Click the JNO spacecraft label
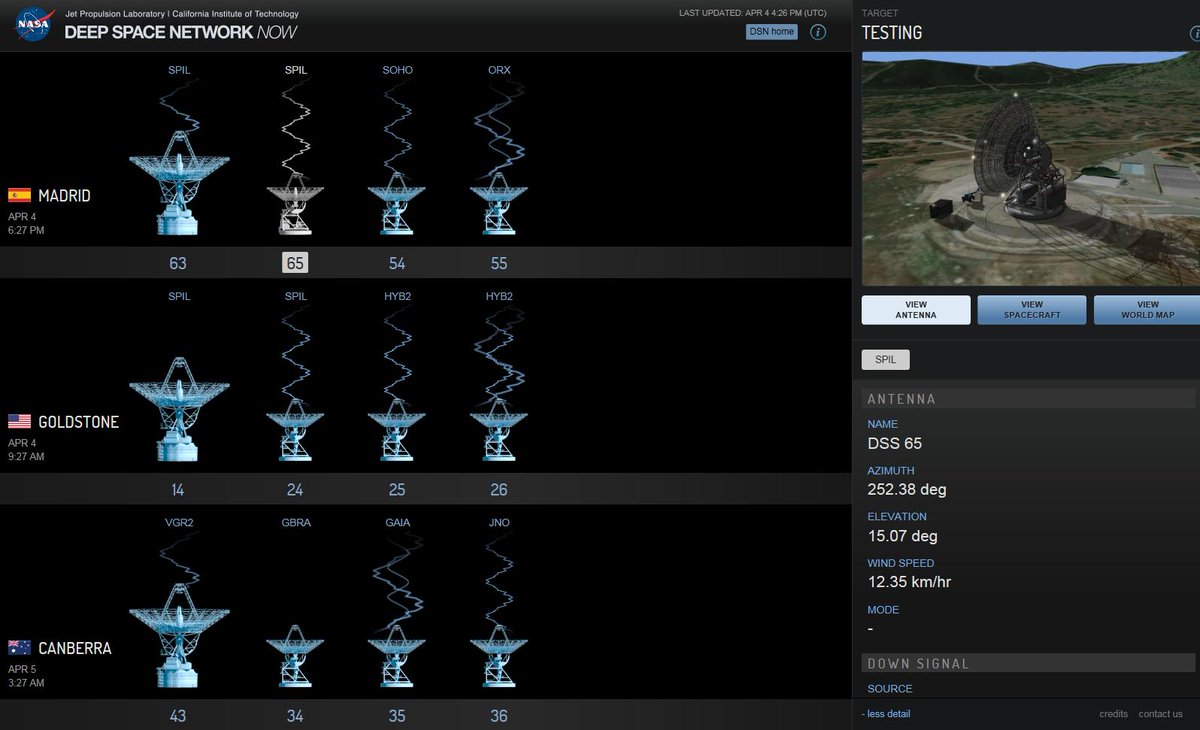Screen dimensions: 1200x730 tap(499, 522)
